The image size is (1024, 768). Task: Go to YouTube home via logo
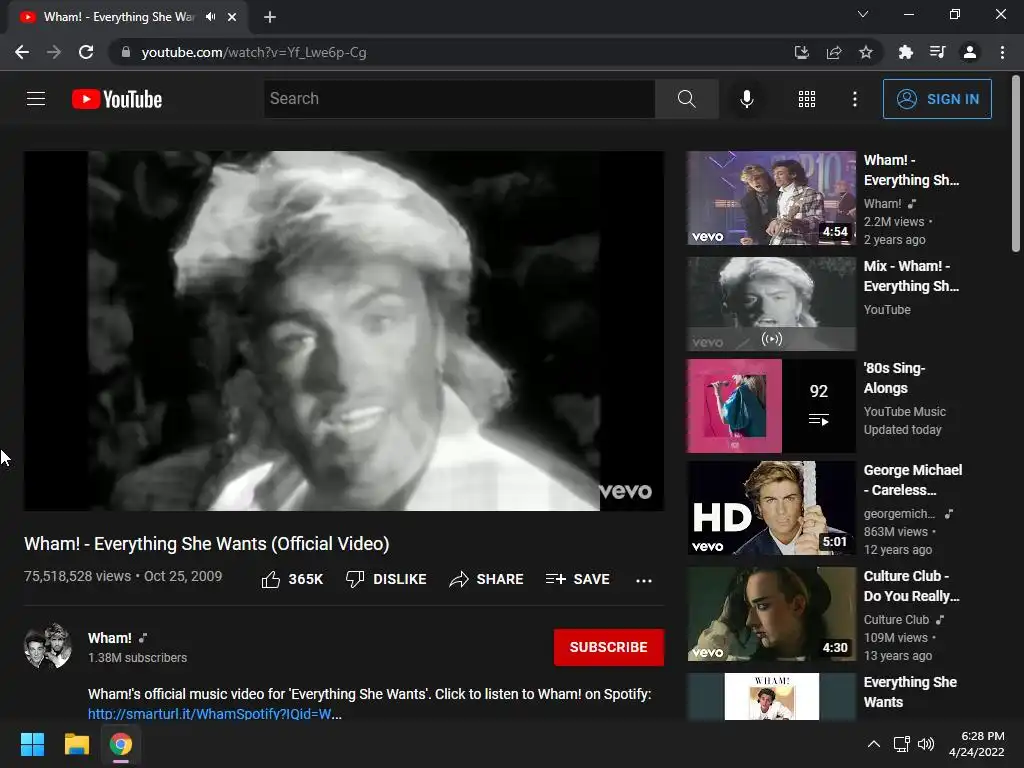pos(117,99)
